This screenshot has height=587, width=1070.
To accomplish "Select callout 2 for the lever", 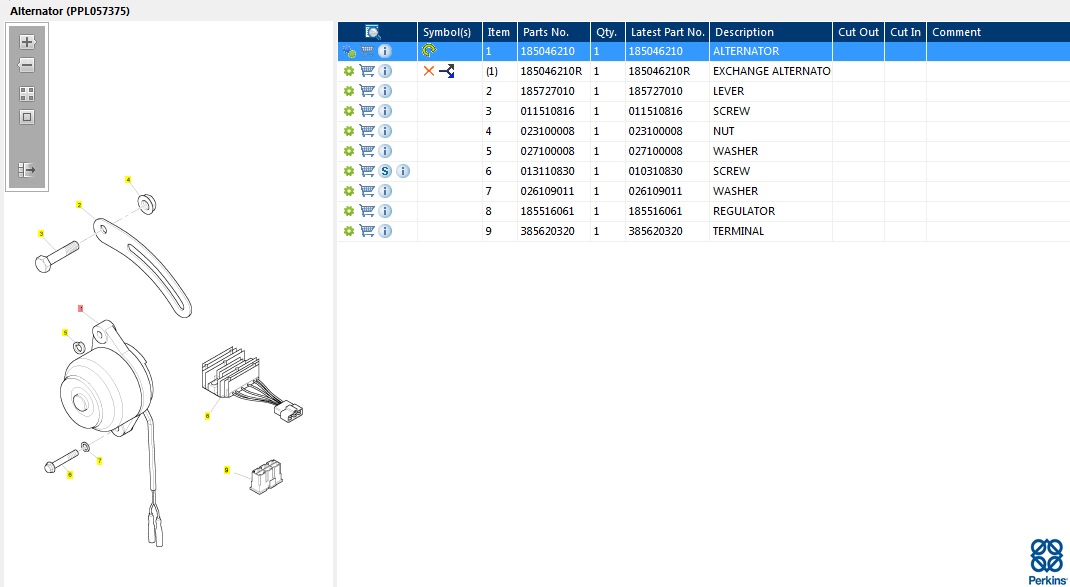I will 79,205.
